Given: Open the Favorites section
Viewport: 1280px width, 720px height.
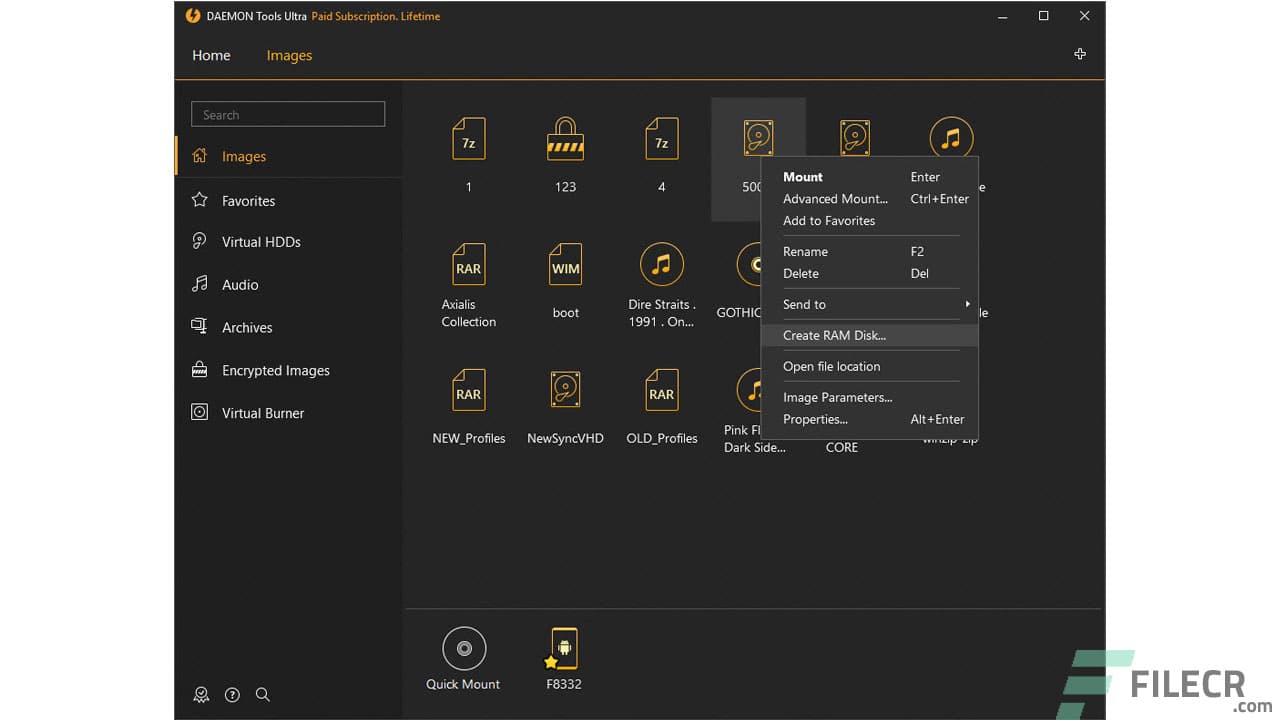Looking at the screenshot, I should click(x=248, y=200).
